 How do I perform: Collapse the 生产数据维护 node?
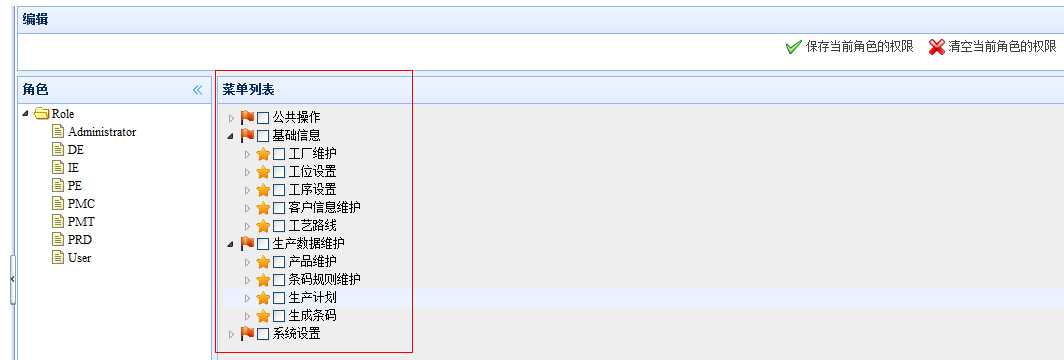(231, 243)
